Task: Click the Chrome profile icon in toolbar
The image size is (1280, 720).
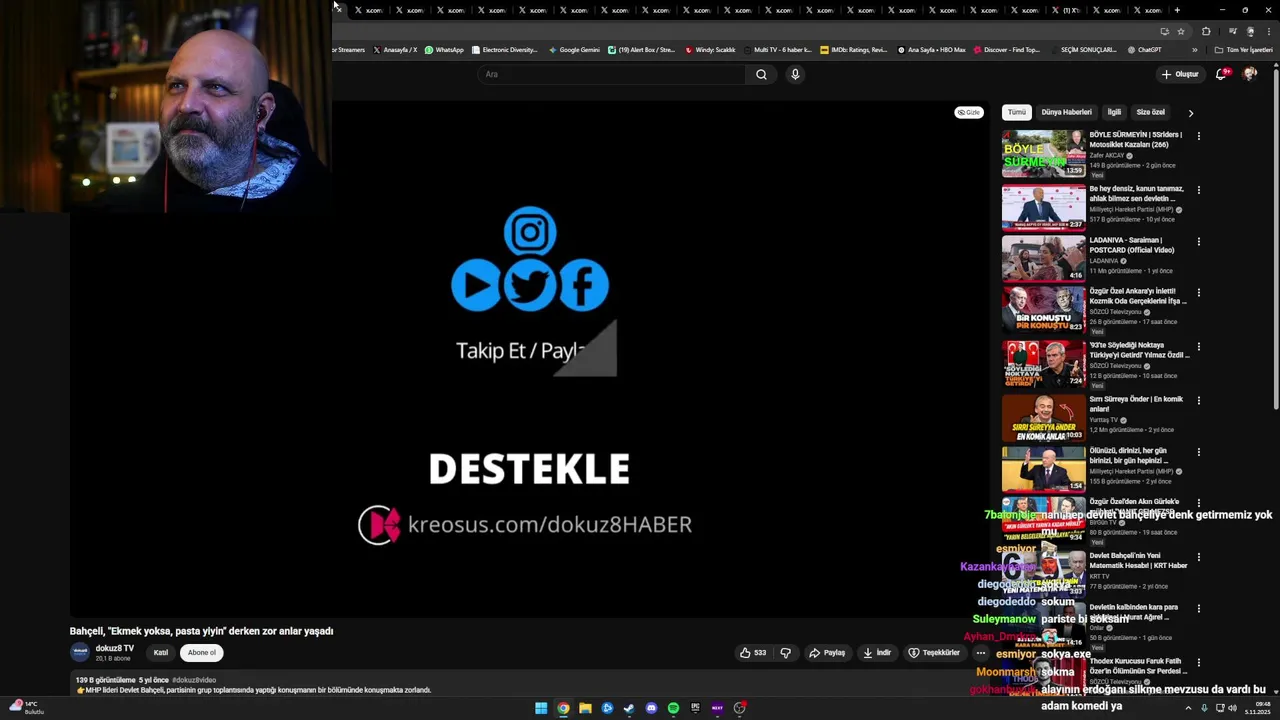Action: 1250,31
